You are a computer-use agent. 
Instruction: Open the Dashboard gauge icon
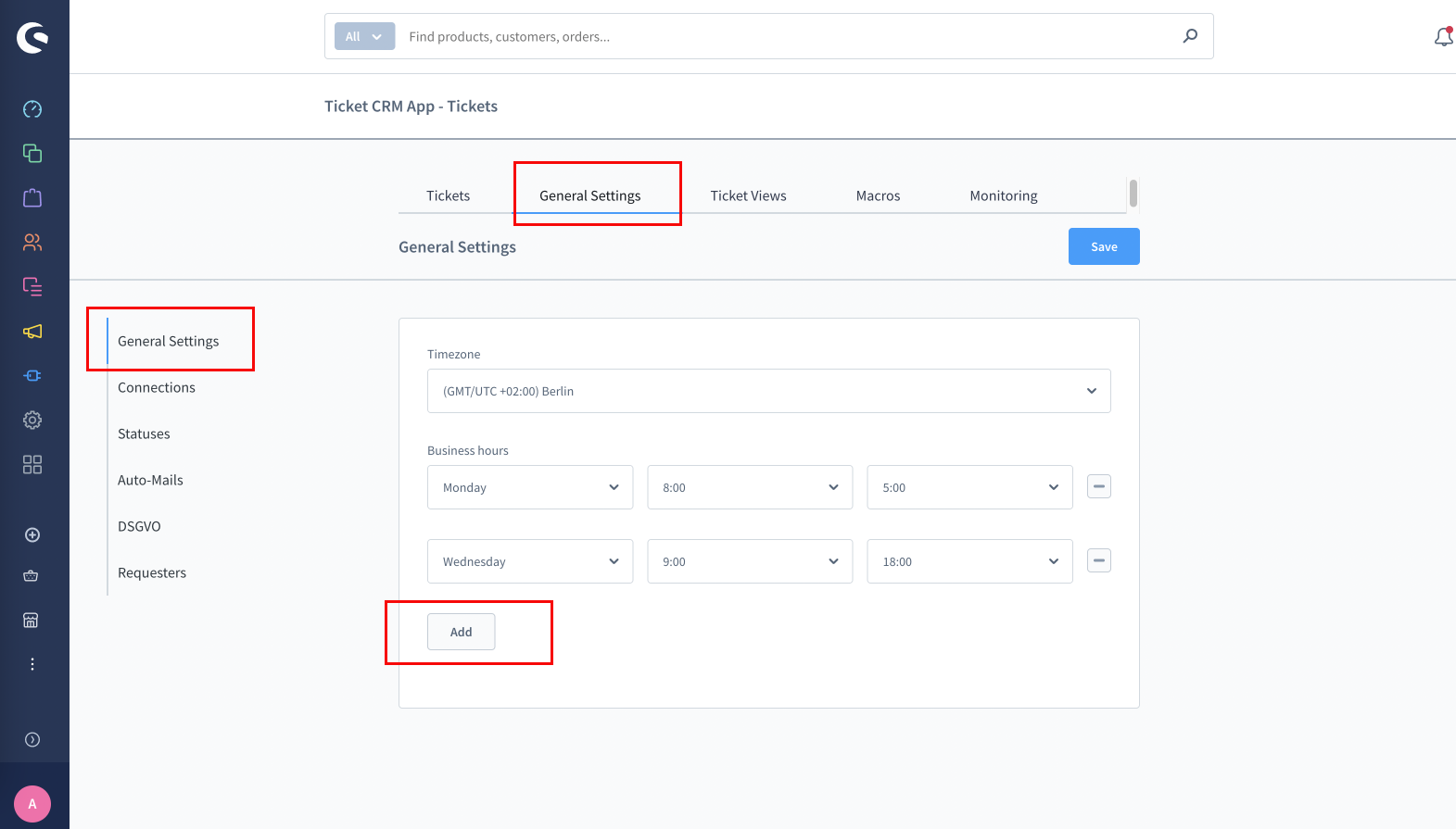32,109
